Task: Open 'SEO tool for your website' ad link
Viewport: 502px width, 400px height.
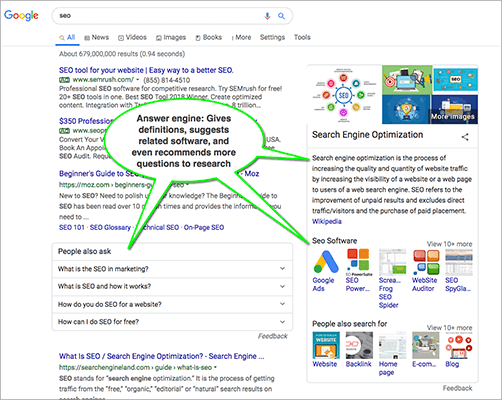Action: (x=146, y=70)
